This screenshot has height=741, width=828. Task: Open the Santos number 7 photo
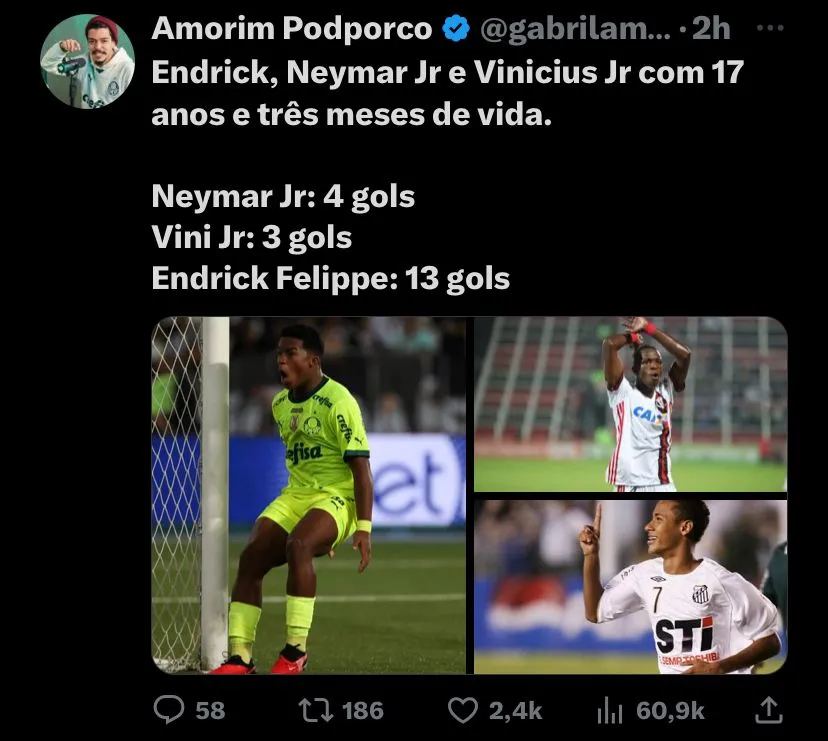[x=631, y=587]
